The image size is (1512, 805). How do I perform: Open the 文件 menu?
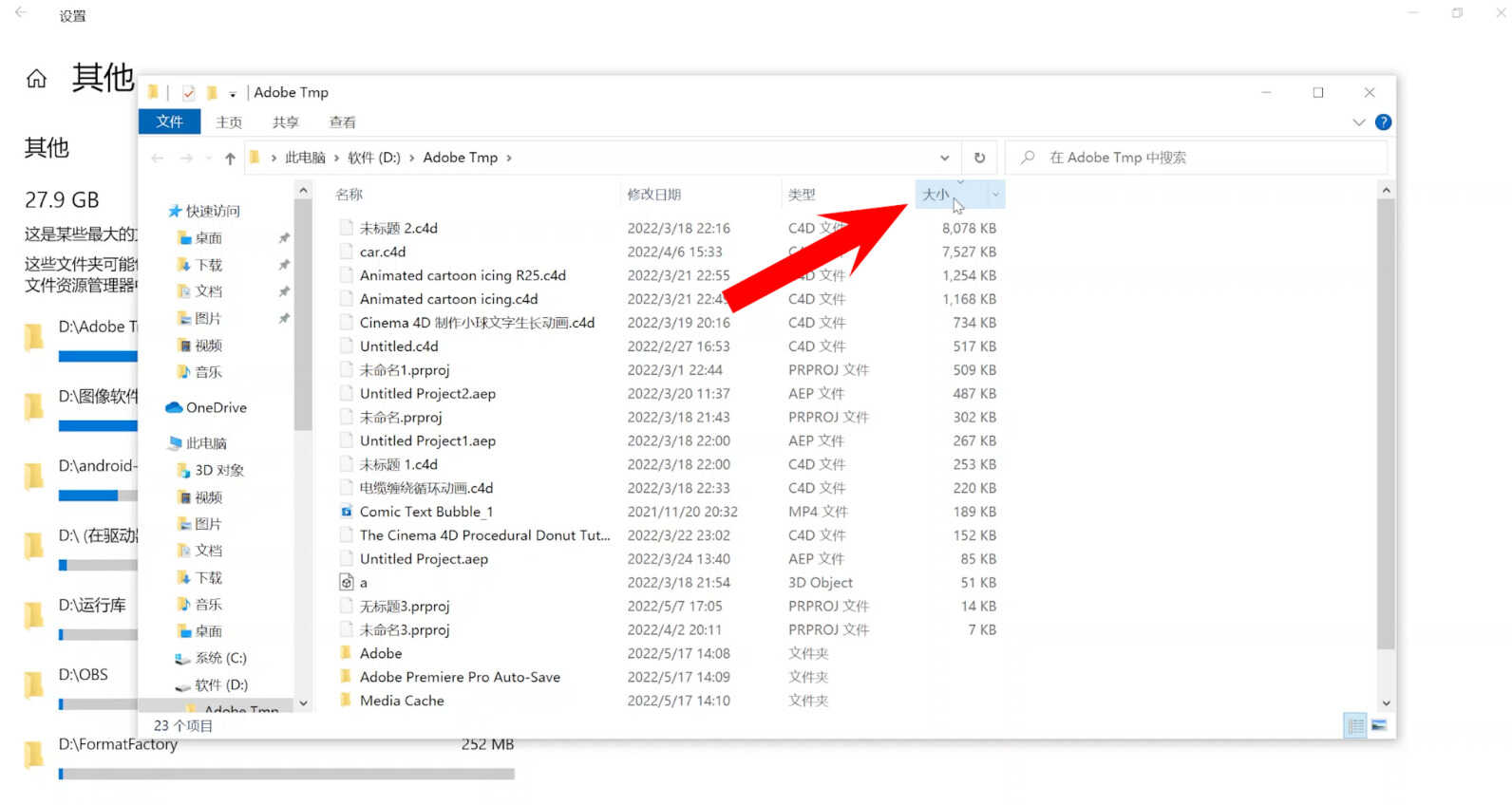click(169, 122)
